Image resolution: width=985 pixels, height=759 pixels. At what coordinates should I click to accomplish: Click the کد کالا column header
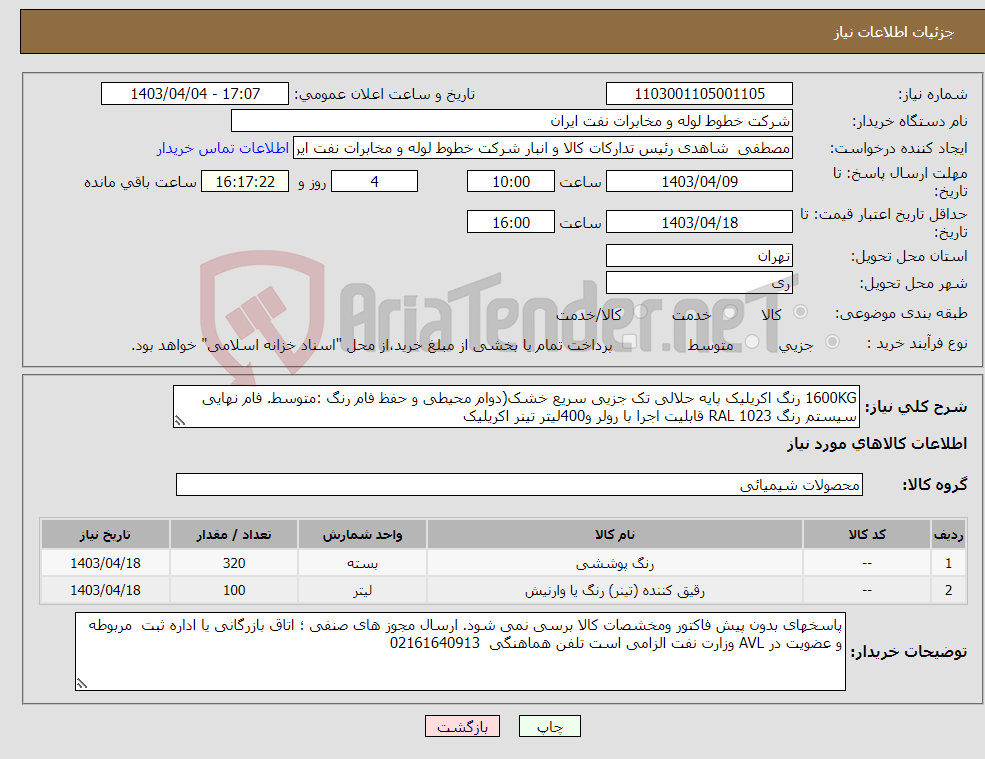[867, 534]
